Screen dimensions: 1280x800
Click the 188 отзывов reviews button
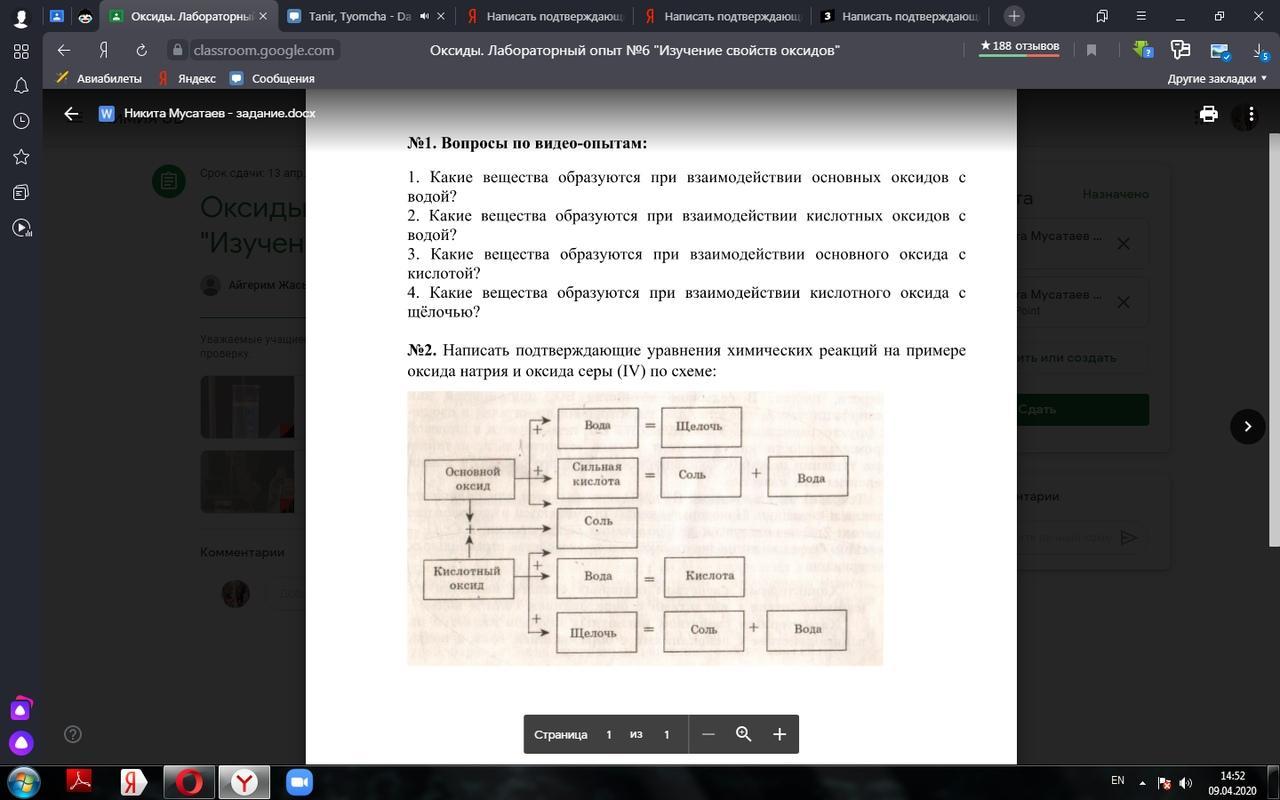click(1019, 46)
